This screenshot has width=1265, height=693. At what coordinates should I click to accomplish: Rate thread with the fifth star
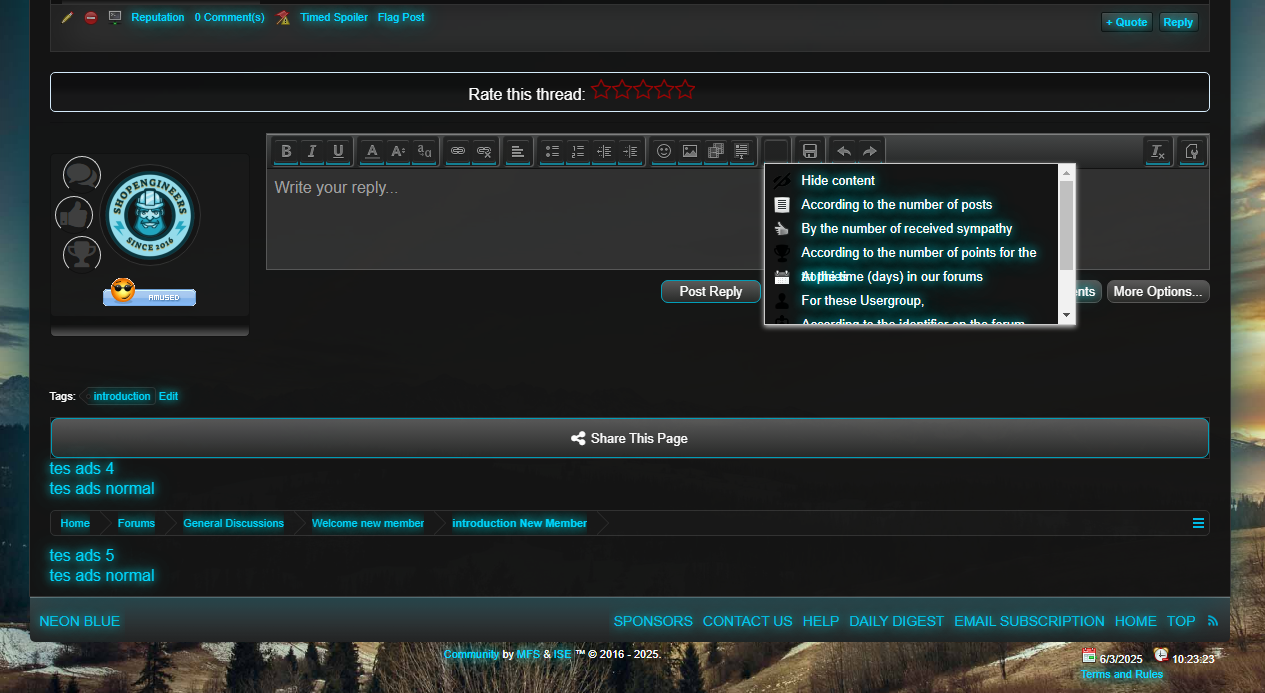click(x=685, y=90)
